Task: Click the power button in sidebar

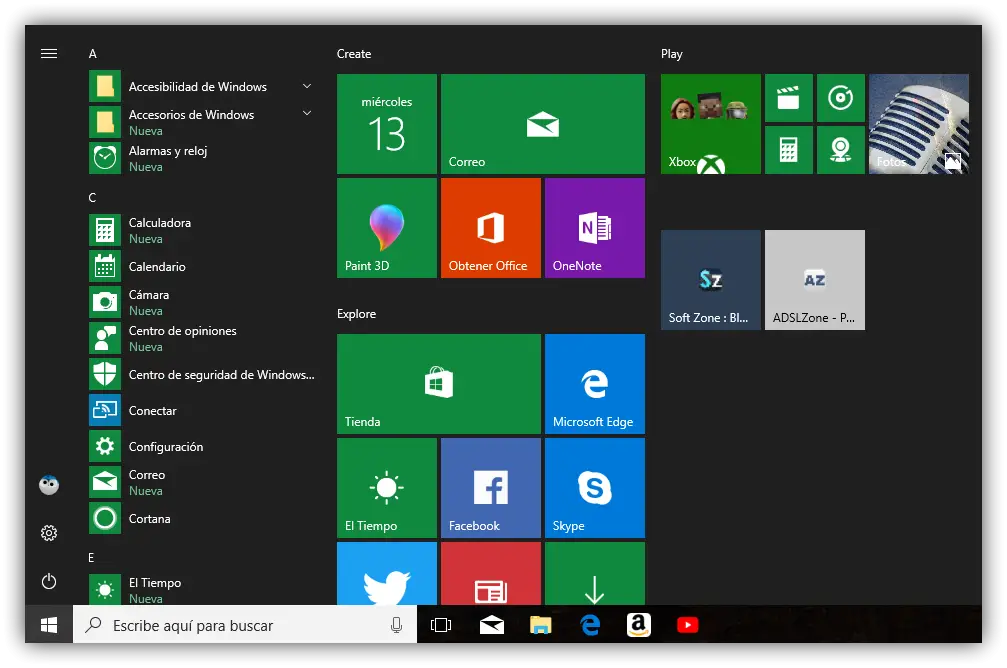Action: (48, 581)
